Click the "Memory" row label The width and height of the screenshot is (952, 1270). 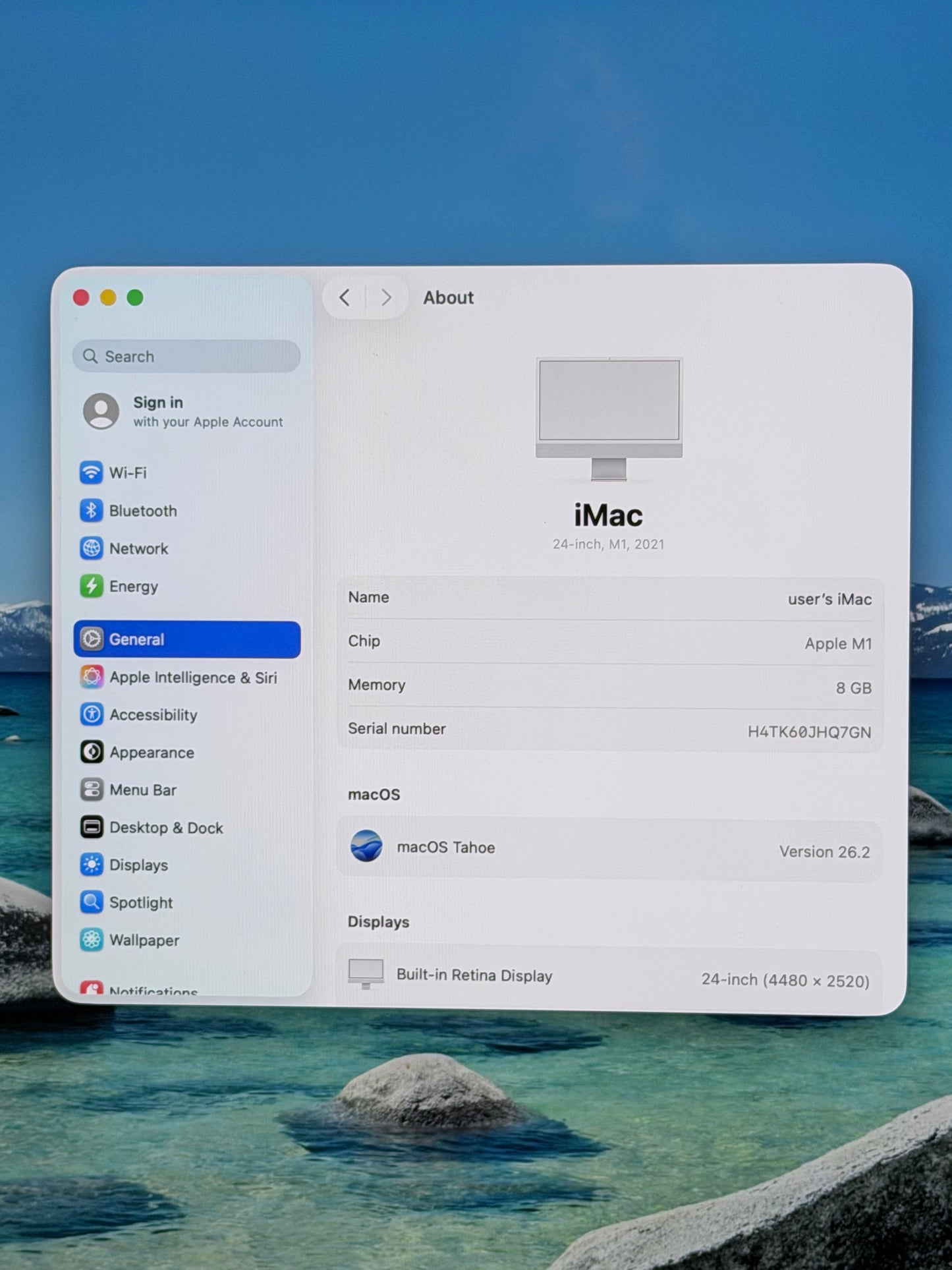point(377,685)
